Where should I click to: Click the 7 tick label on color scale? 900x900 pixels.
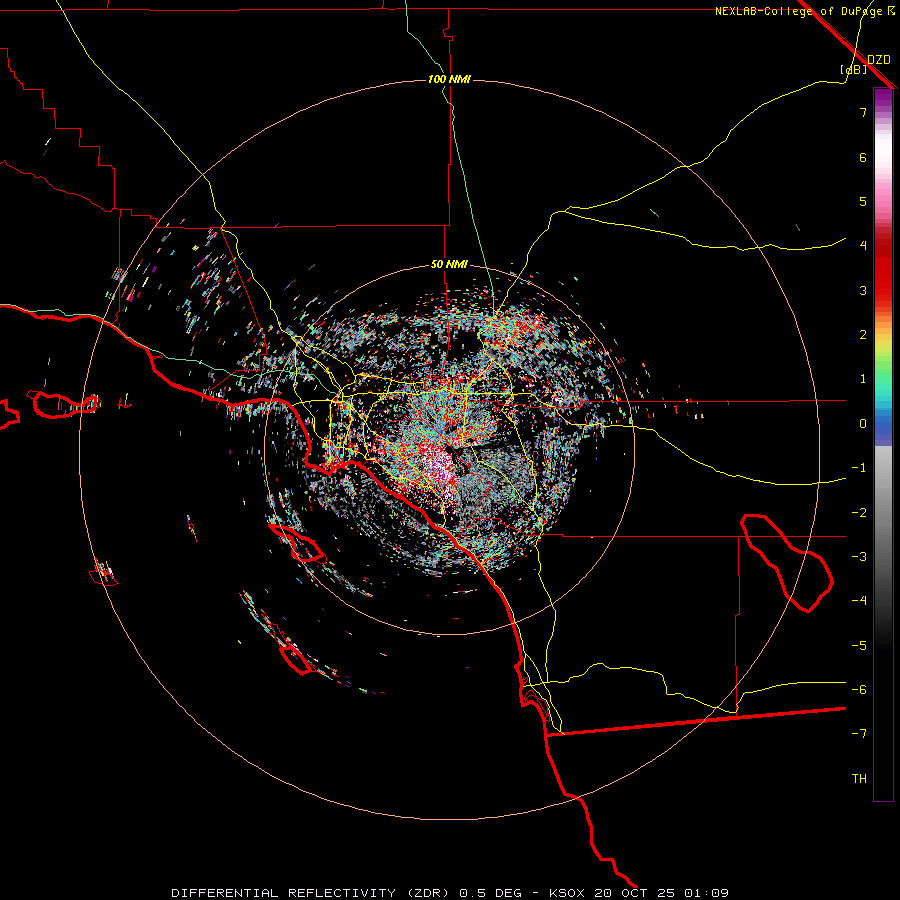pyautogui.click(x=863, y=112)
